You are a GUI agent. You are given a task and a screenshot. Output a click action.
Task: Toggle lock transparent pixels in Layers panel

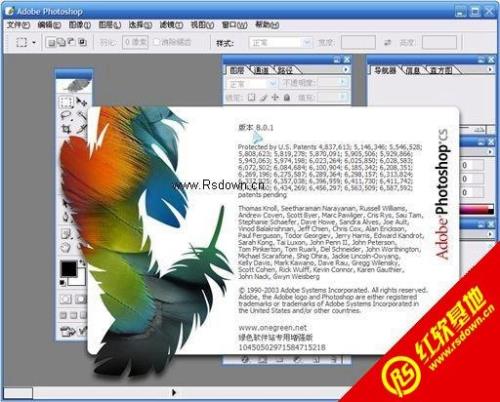coord(252,97)
